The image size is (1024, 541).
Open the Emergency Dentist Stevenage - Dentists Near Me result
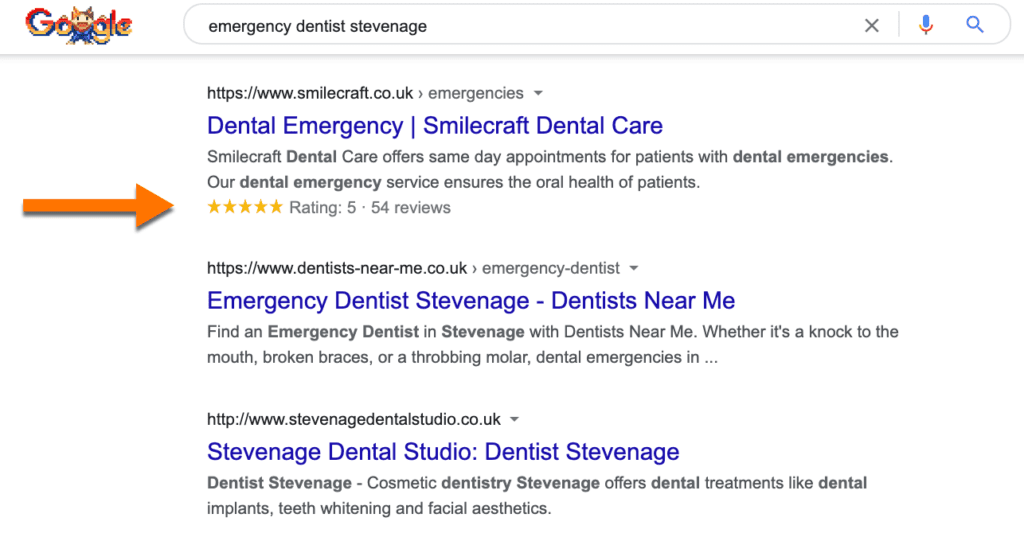click(471, 301)
